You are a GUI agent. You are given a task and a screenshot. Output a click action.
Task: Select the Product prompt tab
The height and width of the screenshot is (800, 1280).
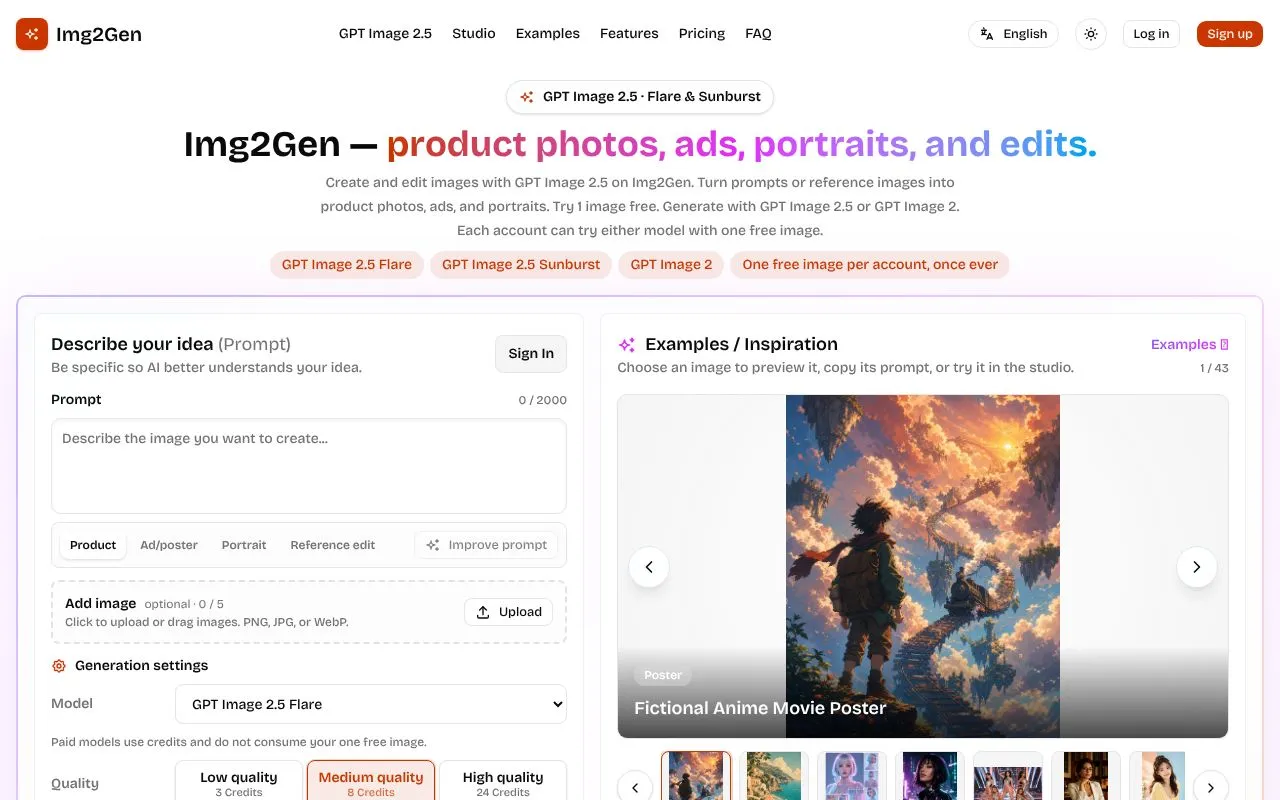[93, 545]
